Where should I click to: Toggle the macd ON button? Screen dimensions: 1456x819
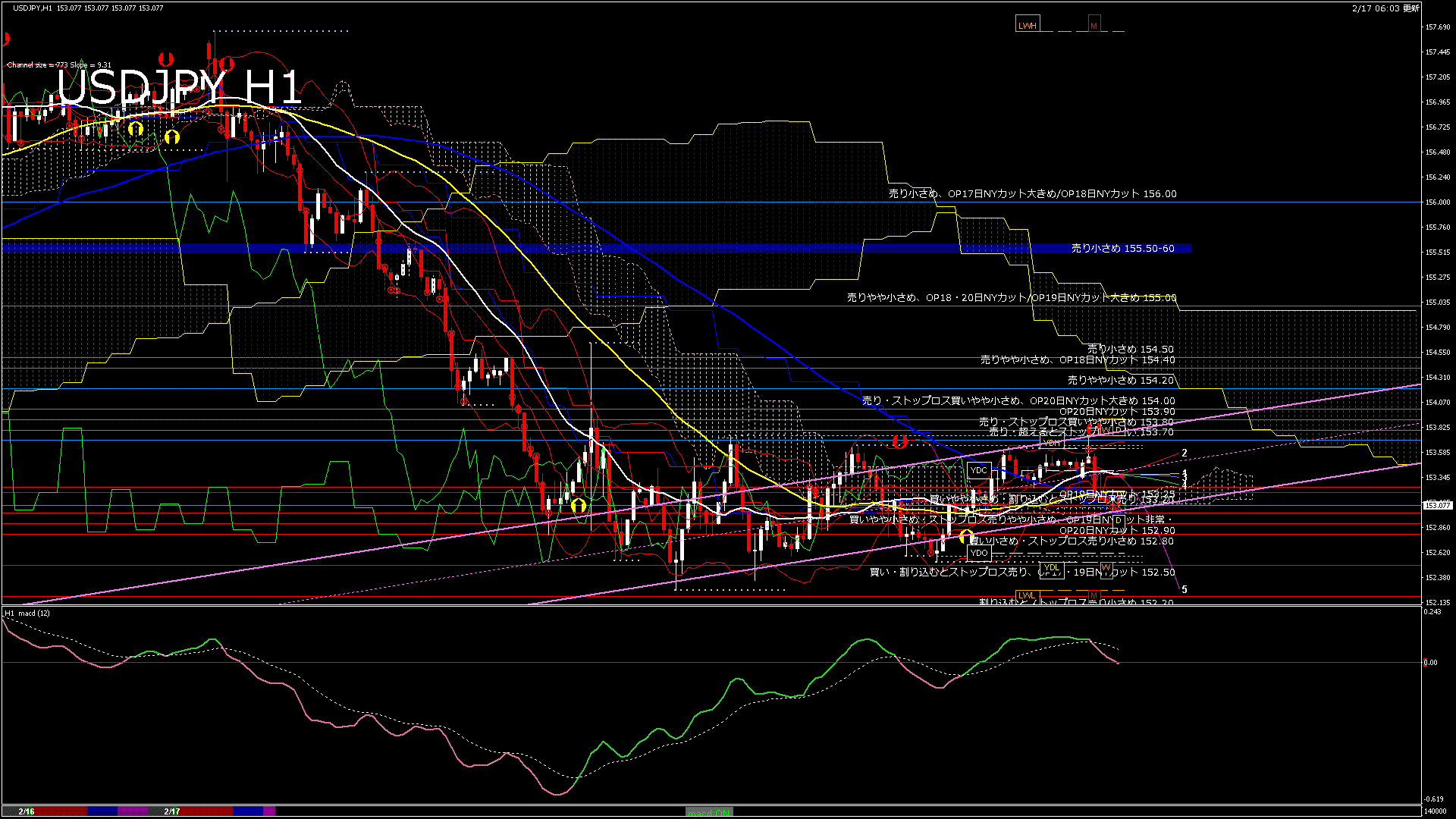point(709,811)
